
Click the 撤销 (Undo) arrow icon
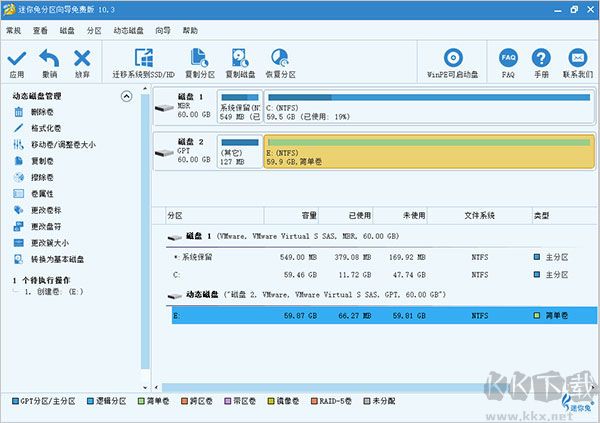pos(49,58)
